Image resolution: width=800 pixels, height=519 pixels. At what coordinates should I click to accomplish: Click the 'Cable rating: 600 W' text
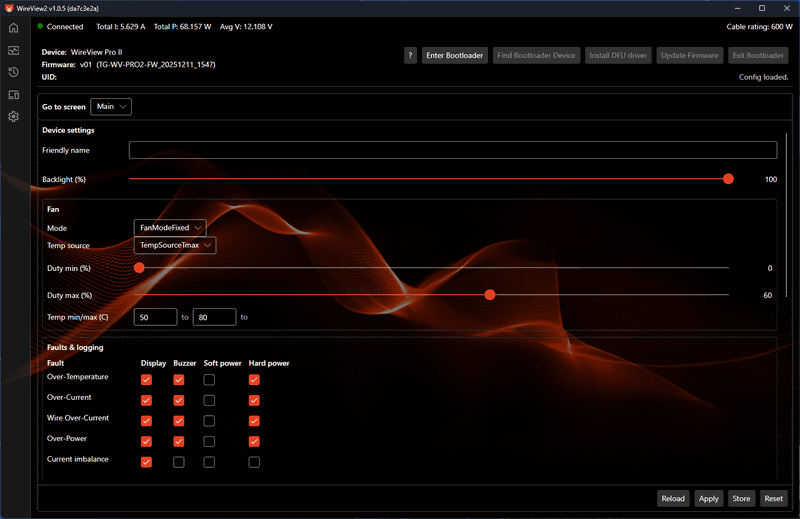[x=759, y=27]
